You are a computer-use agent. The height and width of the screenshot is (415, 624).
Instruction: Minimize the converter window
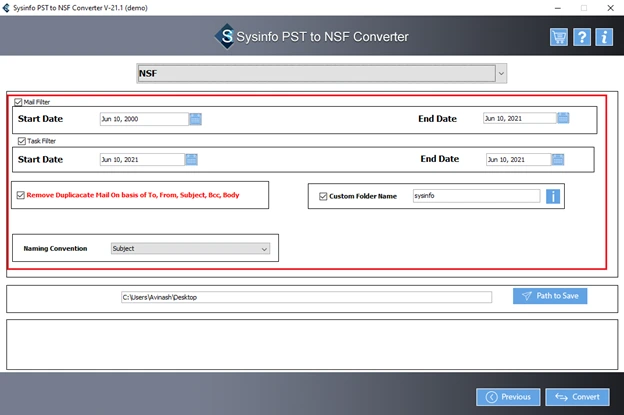(x=558, y=8)
